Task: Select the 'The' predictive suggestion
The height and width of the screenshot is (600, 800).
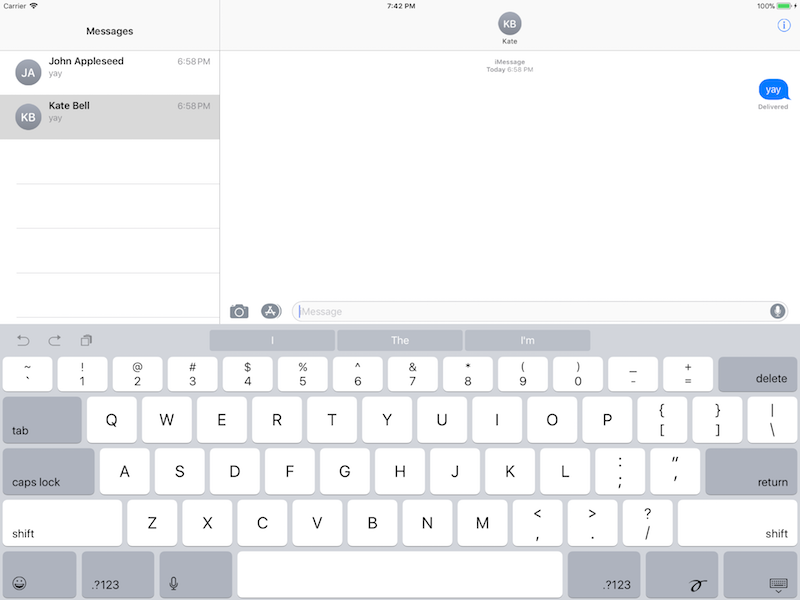Action: (400, 340)
